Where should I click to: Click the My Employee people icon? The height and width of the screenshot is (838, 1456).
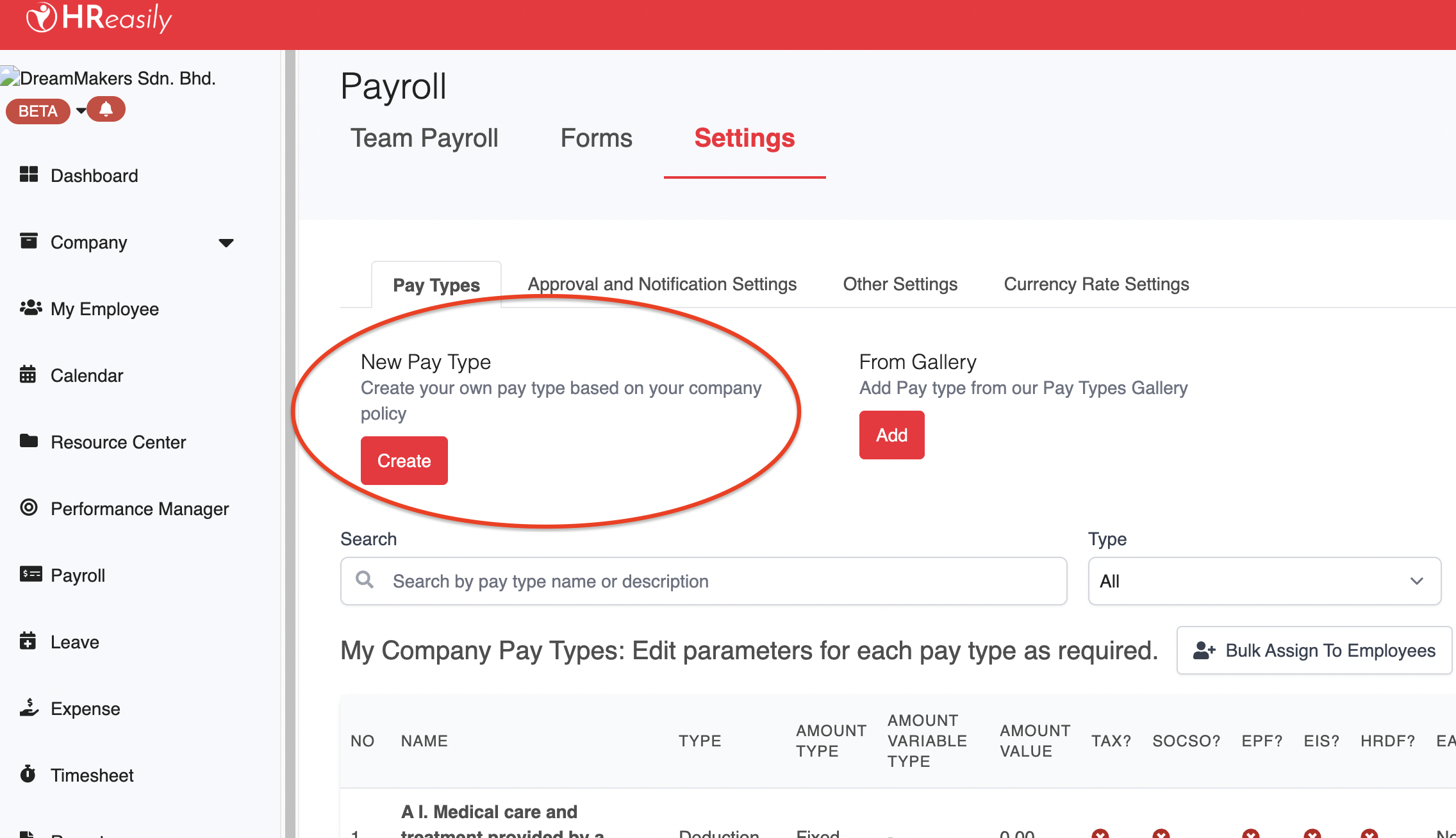coord(30,308)
